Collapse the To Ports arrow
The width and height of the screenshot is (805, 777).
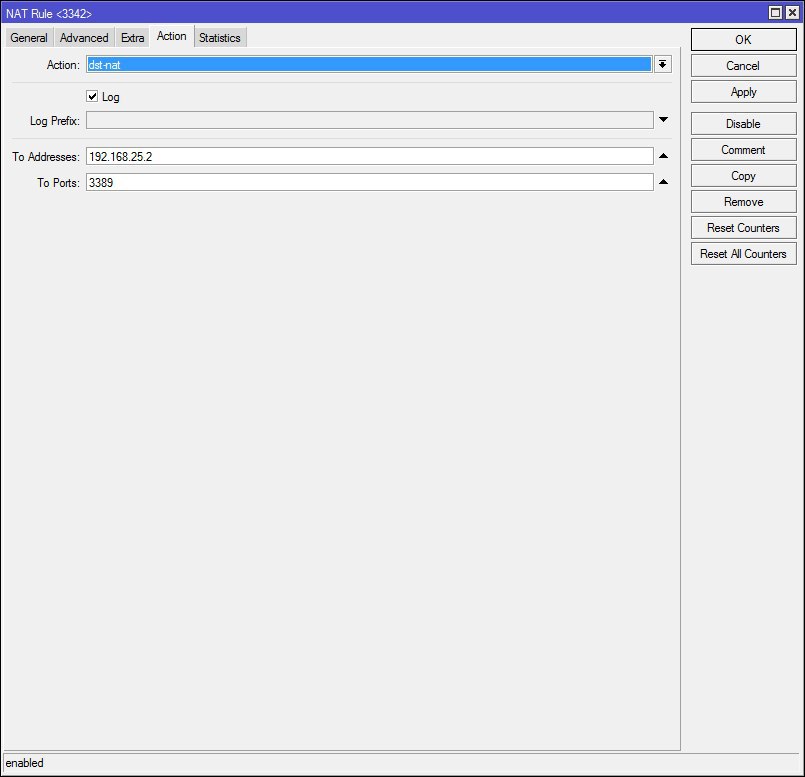[663, 182]
